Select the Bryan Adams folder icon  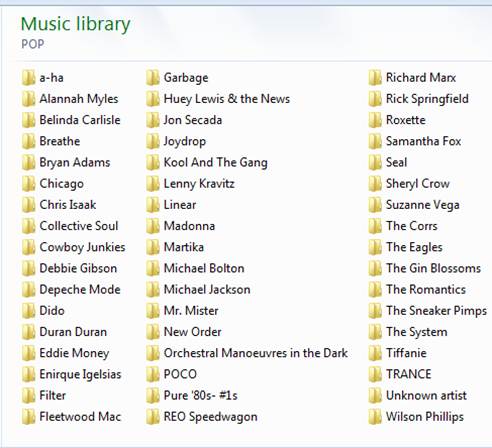pyautogui.click(x=29, y=162)
